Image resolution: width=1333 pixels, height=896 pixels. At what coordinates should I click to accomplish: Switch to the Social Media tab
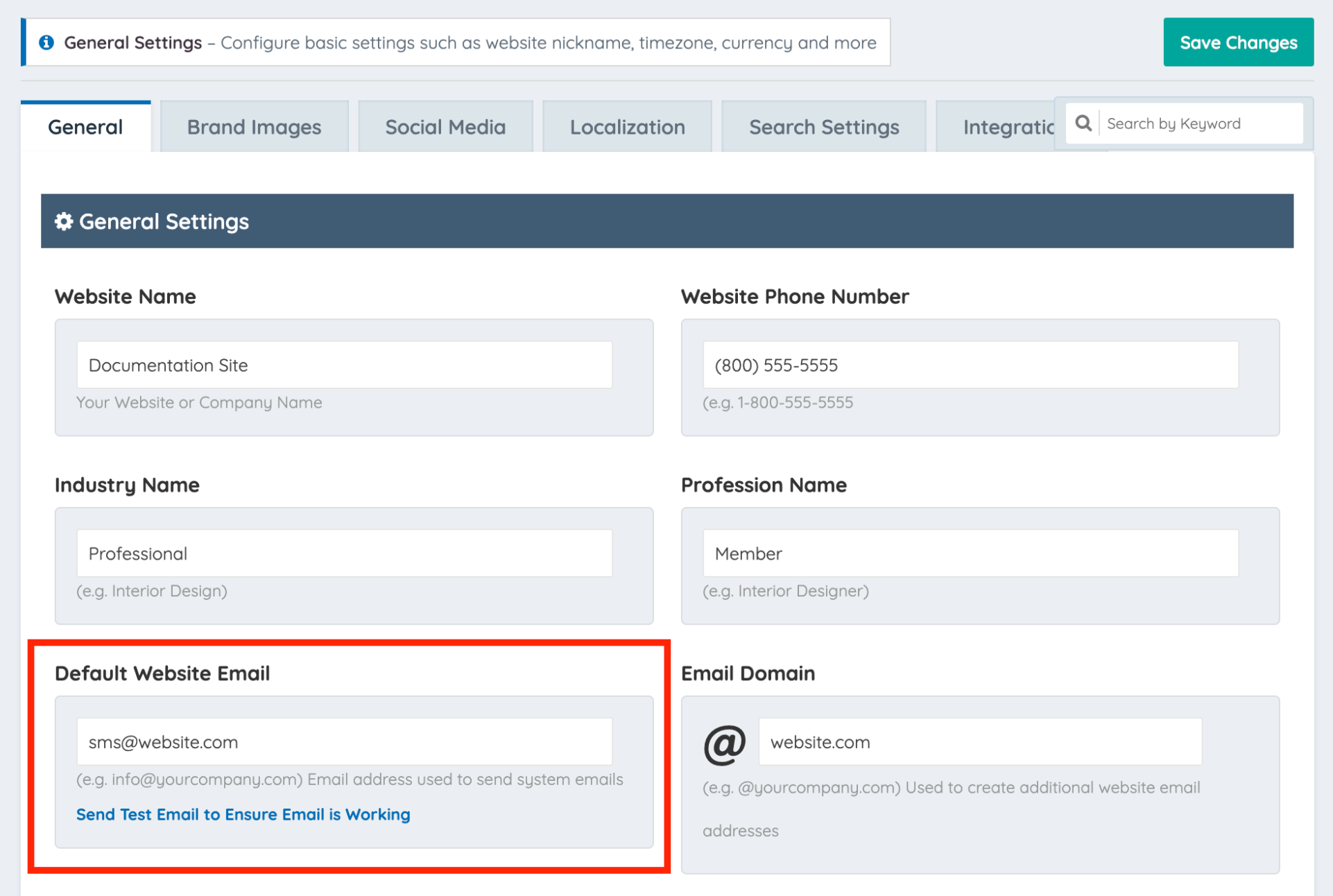(445, 127)
